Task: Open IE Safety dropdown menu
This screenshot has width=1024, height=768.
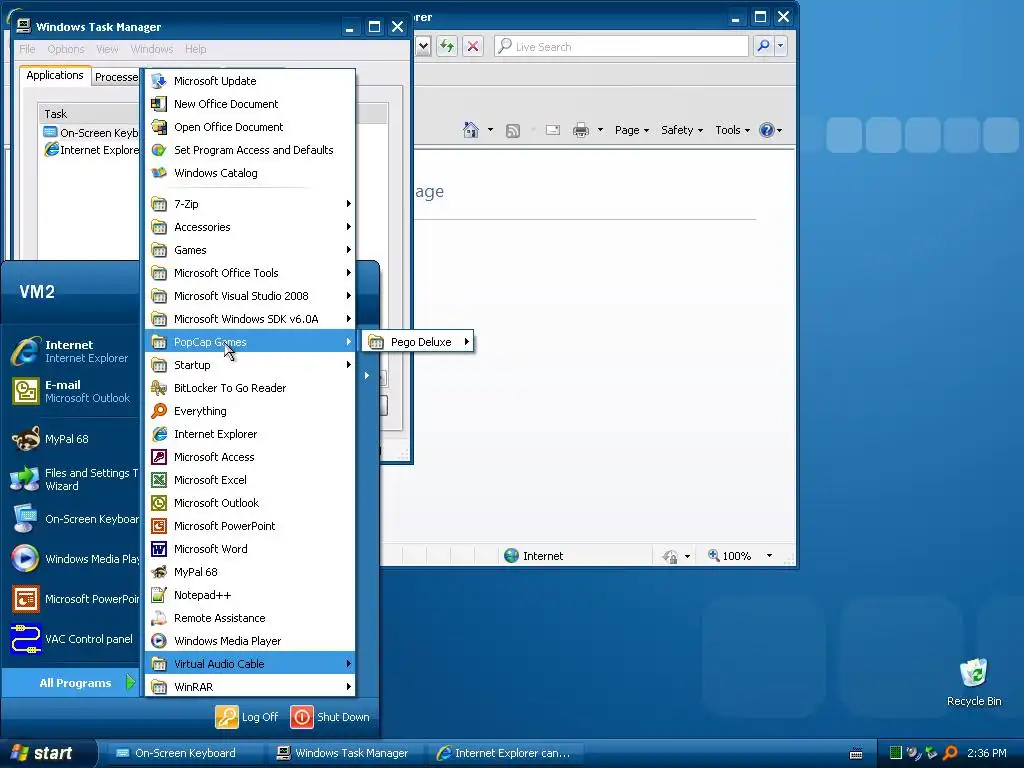Action: pyautogui.click(x=682, y=130)
